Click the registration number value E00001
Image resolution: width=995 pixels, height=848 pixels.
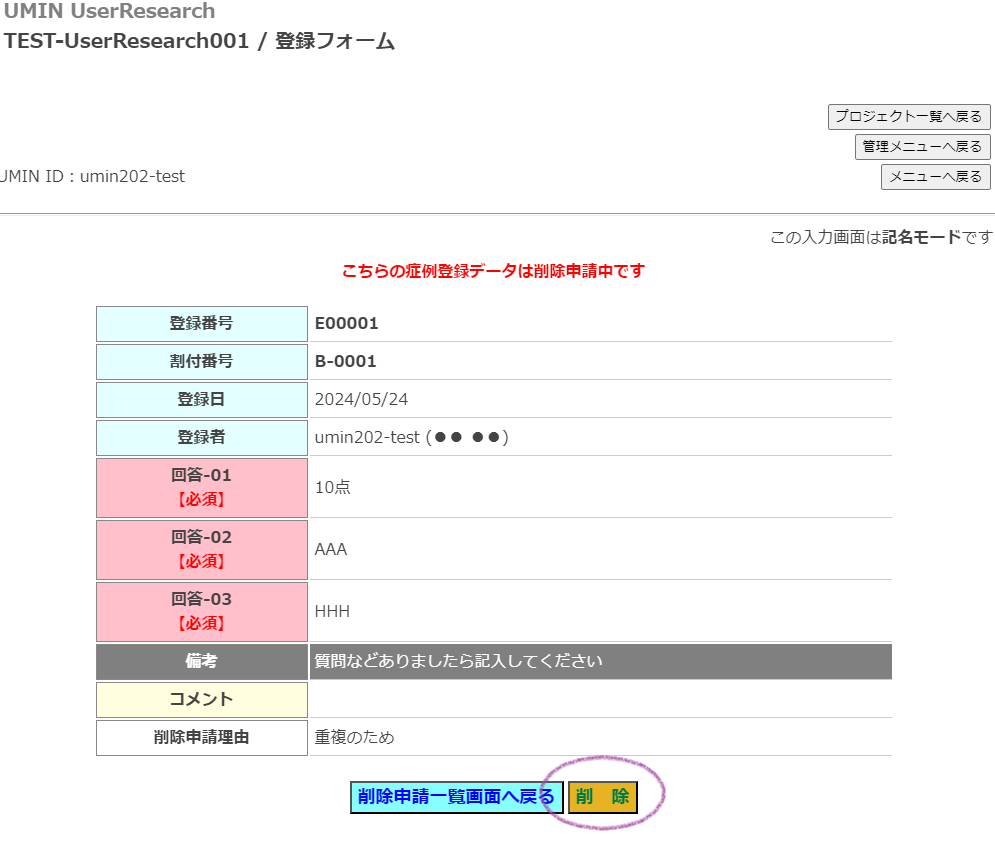[x=346, y=324]
